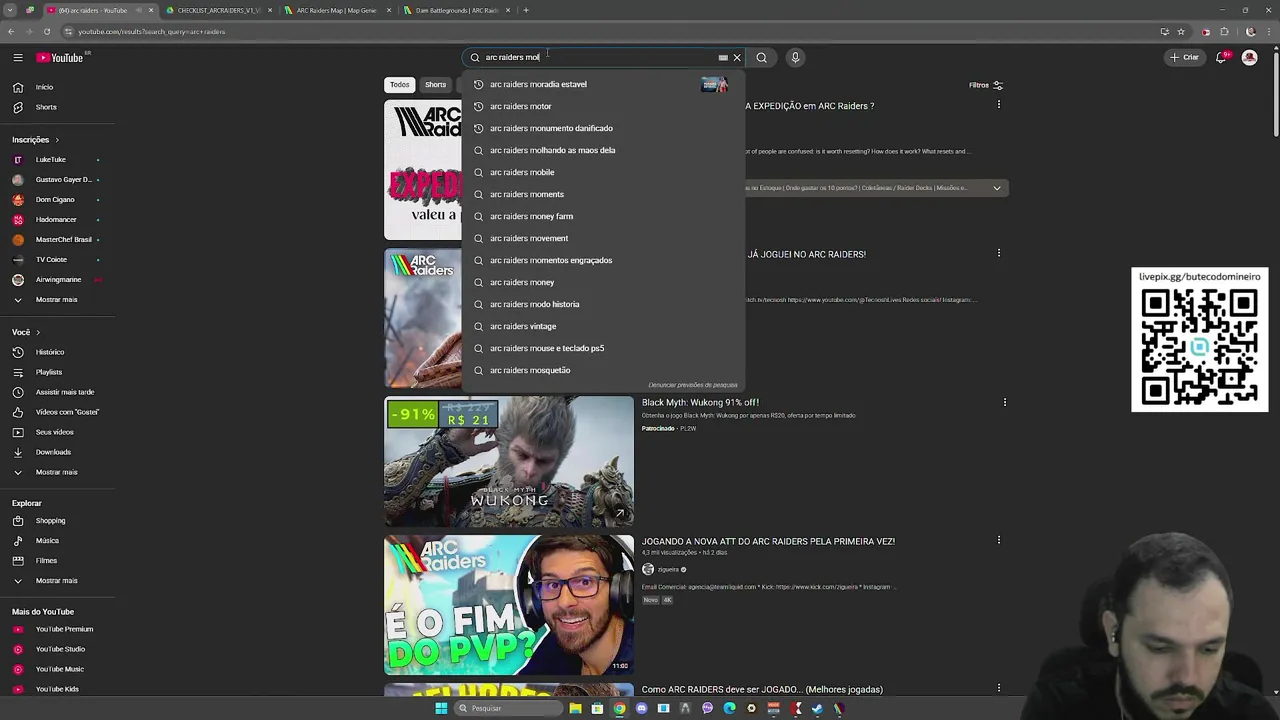This screenshot has width=1280, height=720.
Task: Open options for JOGANDO A NOVA ATT video
Action: point(998,541)
